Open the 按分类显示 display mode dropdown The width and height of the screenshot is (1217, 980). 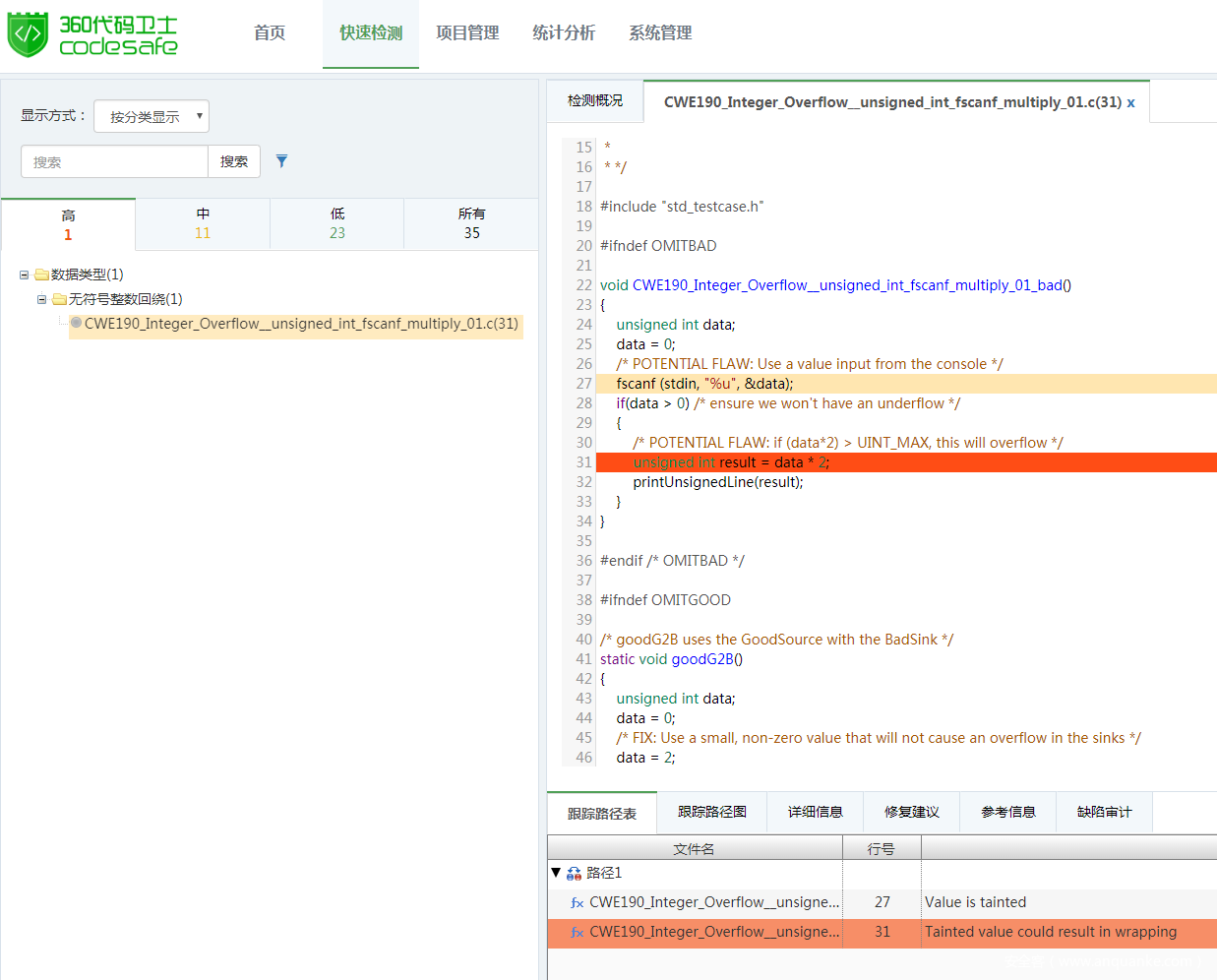coord(152,117)
